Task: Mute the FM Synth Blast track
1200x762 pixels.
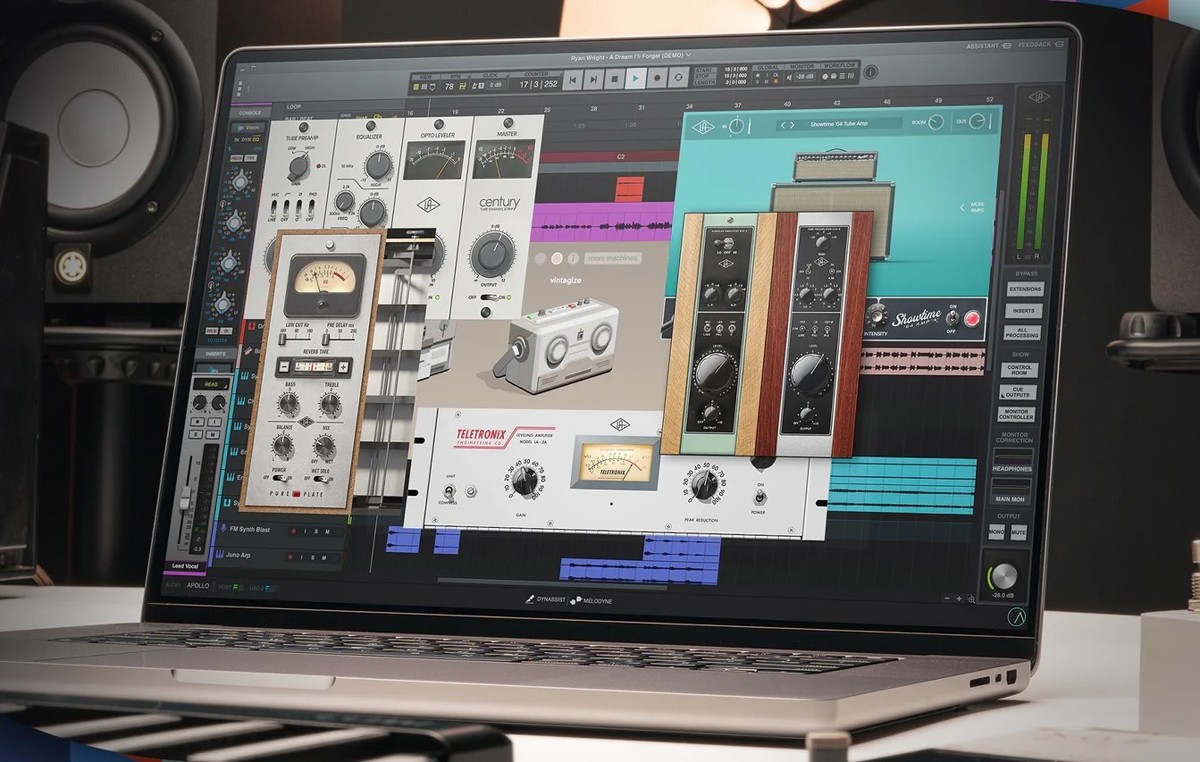Action: coord(327,532)
